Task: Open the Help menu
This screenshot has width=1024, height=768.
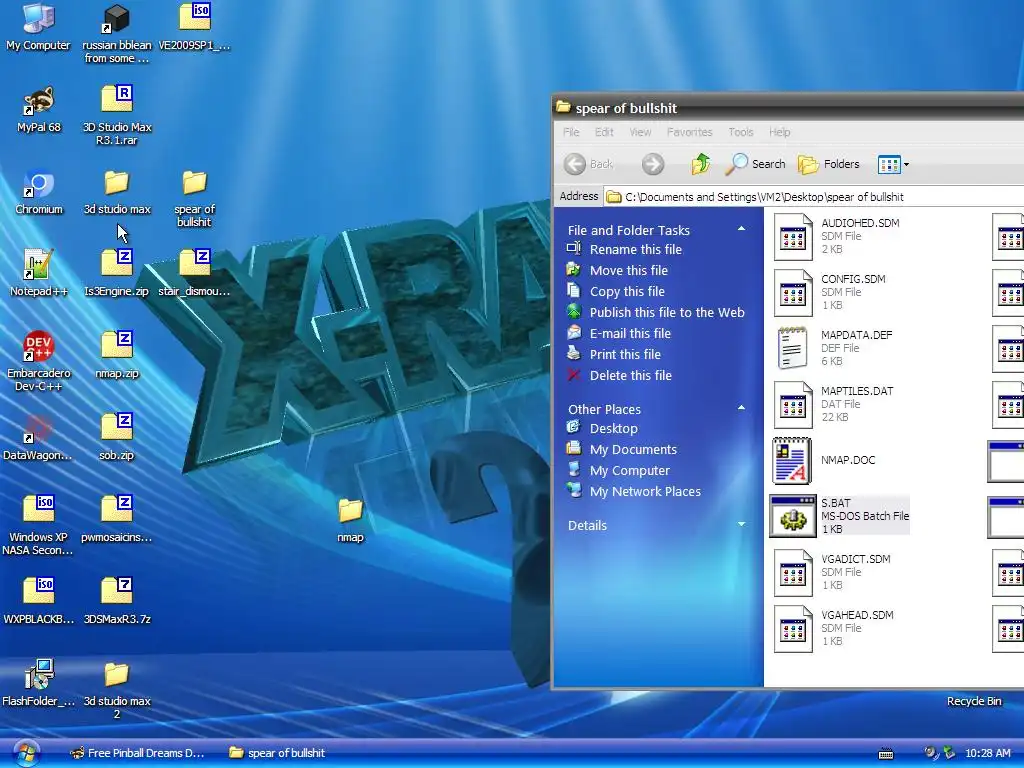Action: click(779, 132)
